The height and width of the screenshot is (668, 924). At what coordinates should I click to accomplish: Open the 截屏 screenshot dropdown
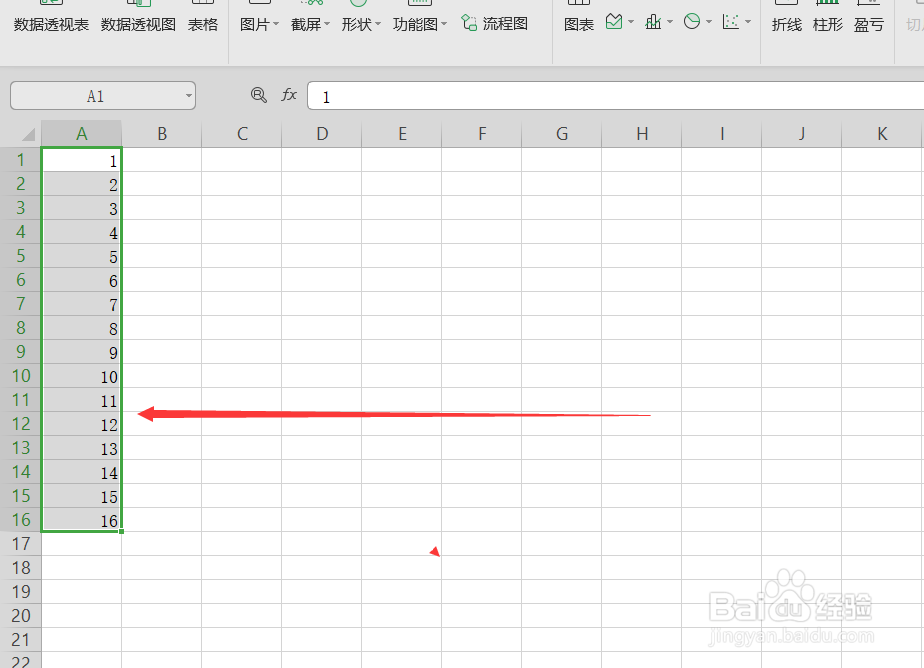tap(310, 24)
